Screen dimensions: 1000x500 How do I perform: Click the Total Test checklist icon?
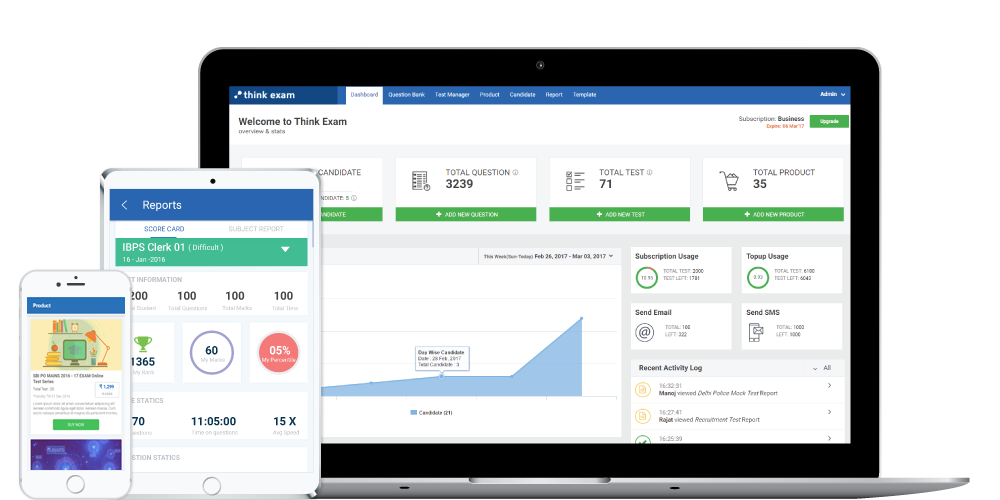tap(575, 181)
